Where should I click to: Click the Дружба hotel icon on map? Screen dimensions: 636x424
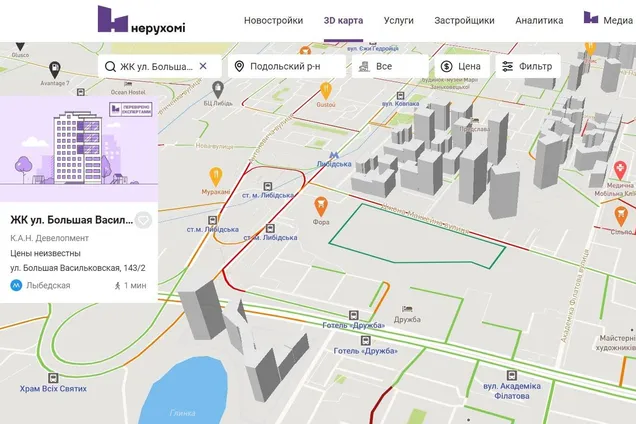coord(406,309)
